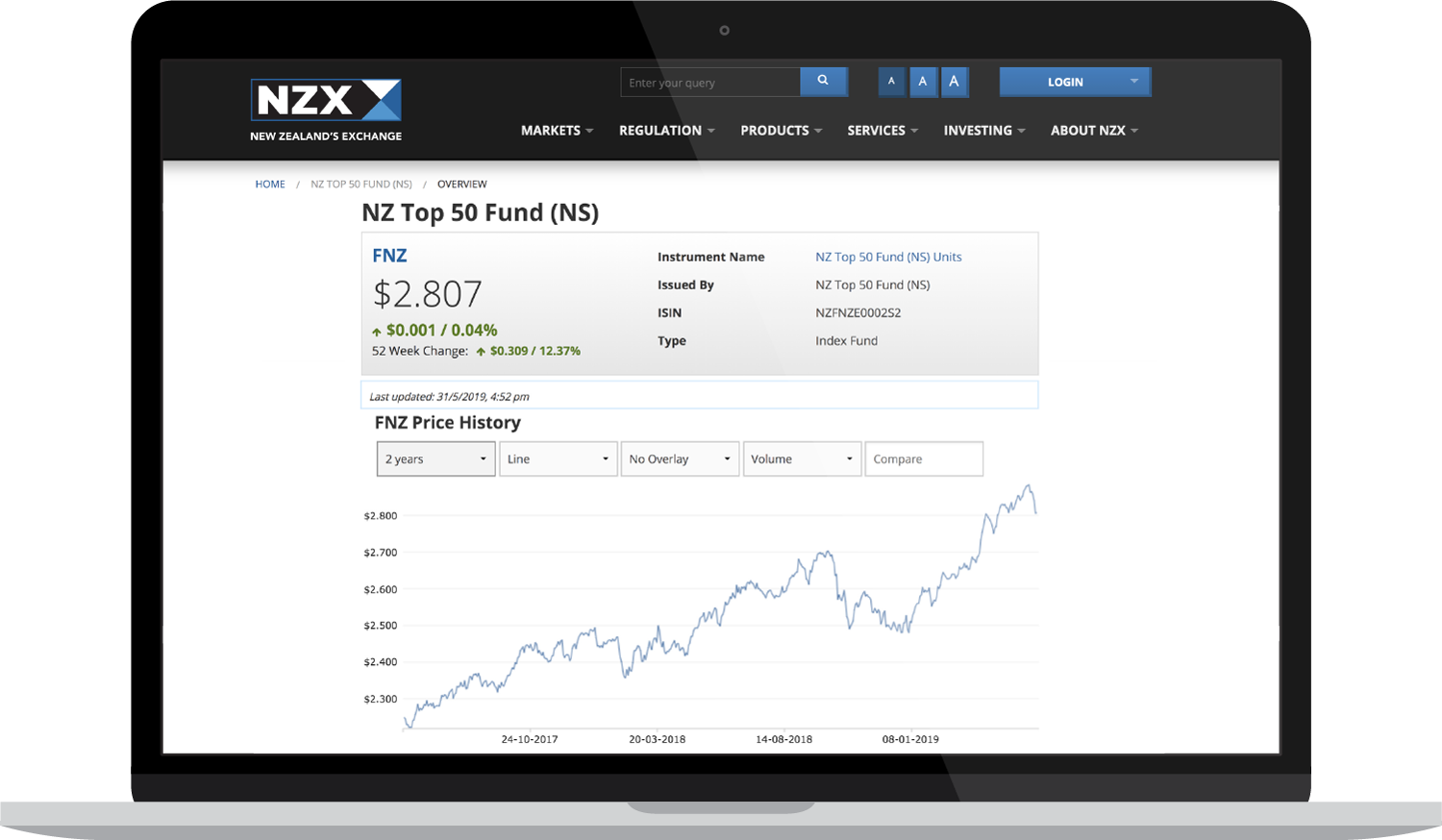This screenshot has height=840, width=1442.
Task: Click the search magnifier button
Action: click(x=823, y=82)
